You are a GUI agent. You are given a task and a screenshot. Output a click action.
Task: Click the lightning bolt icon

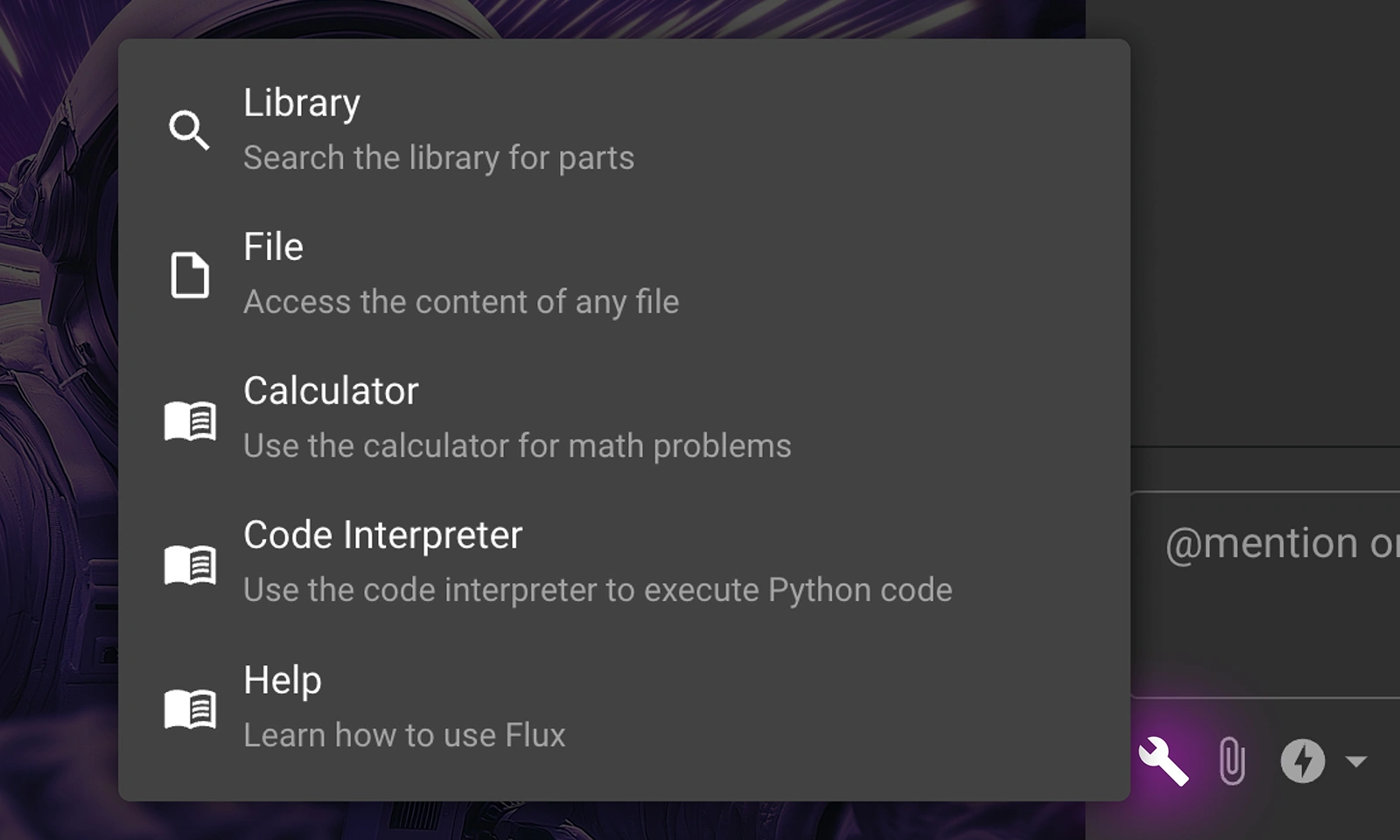[x=1302, y=760]
